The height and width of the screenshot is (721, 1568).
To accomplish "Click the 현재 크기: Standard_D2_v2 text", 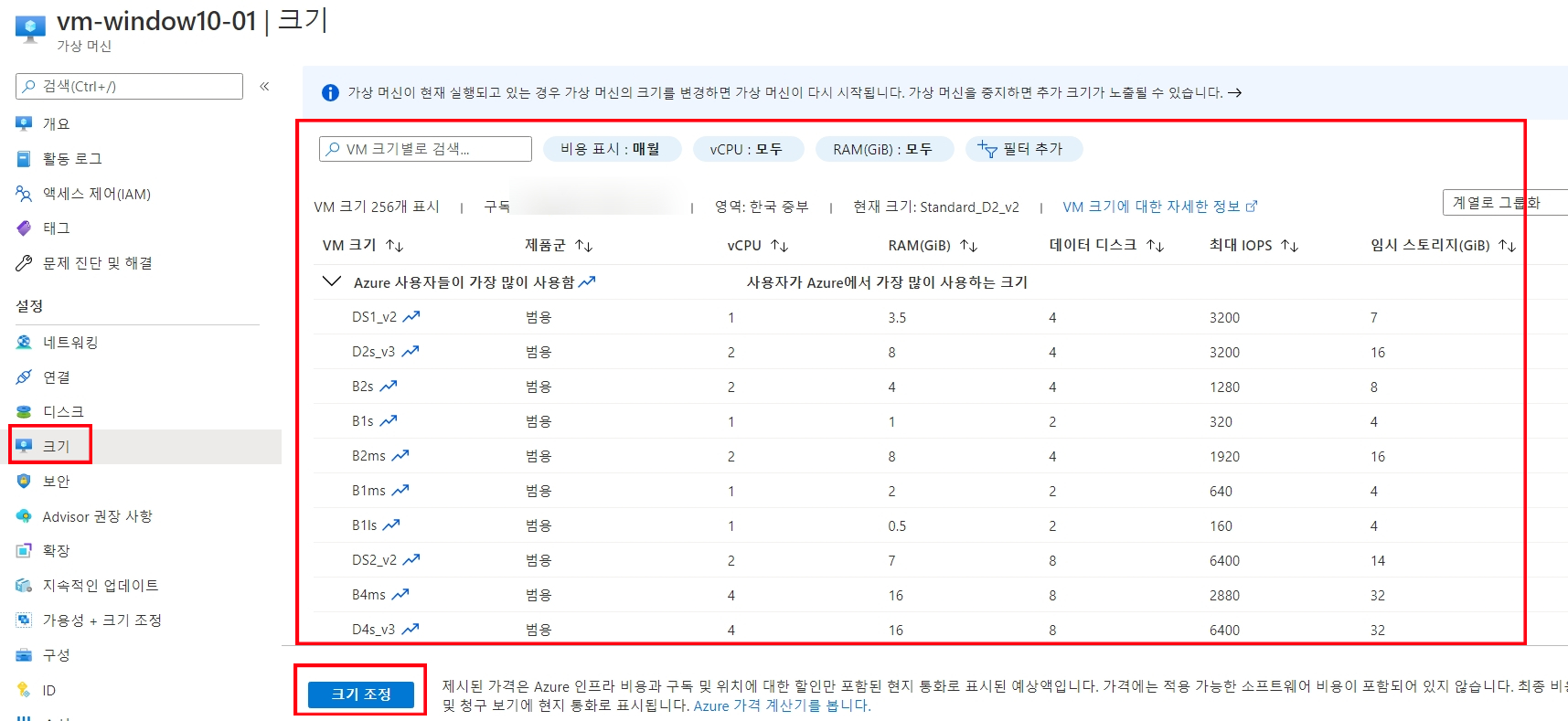I will point(936,207).
